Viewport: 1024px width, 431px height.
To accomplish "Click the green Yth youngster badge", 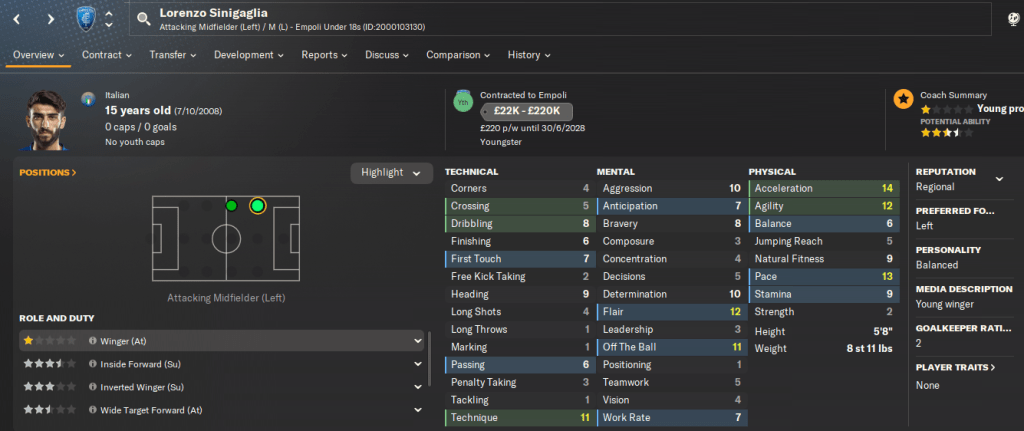I will tap(462, 102).
